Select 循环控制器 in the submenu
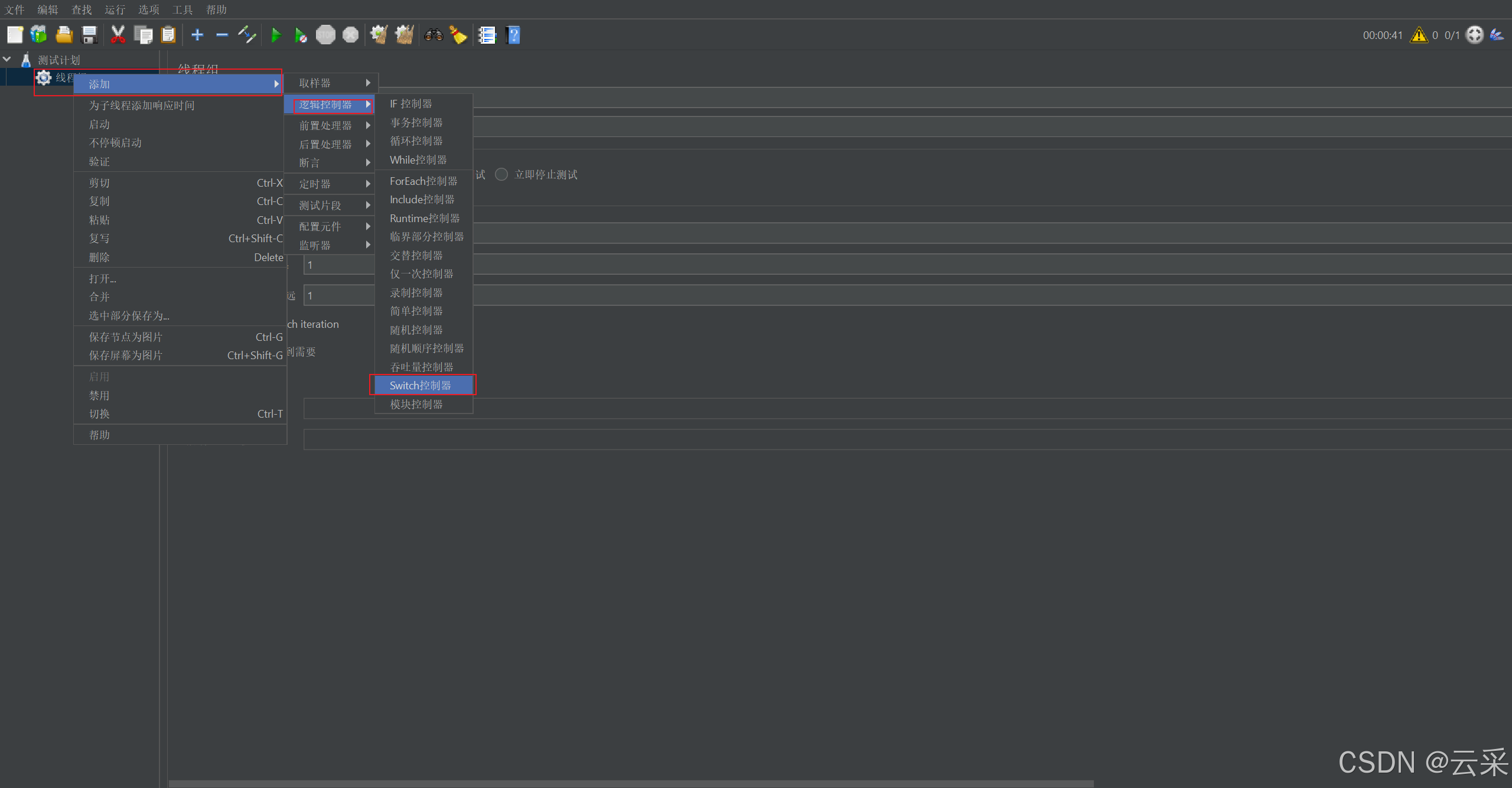The image size is (1512, 788). [416, 141]
